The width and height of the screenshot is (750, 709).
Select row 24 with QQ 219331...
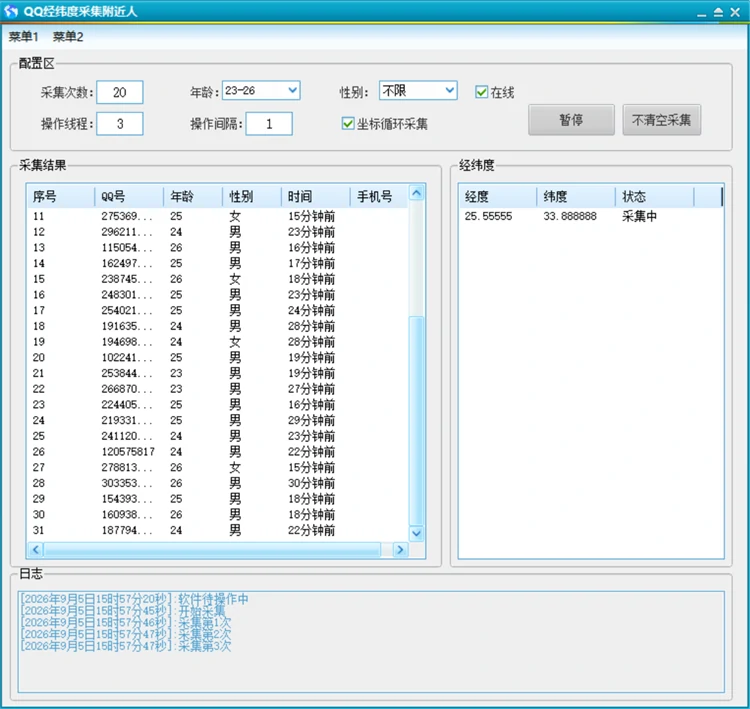coord(218,420)
